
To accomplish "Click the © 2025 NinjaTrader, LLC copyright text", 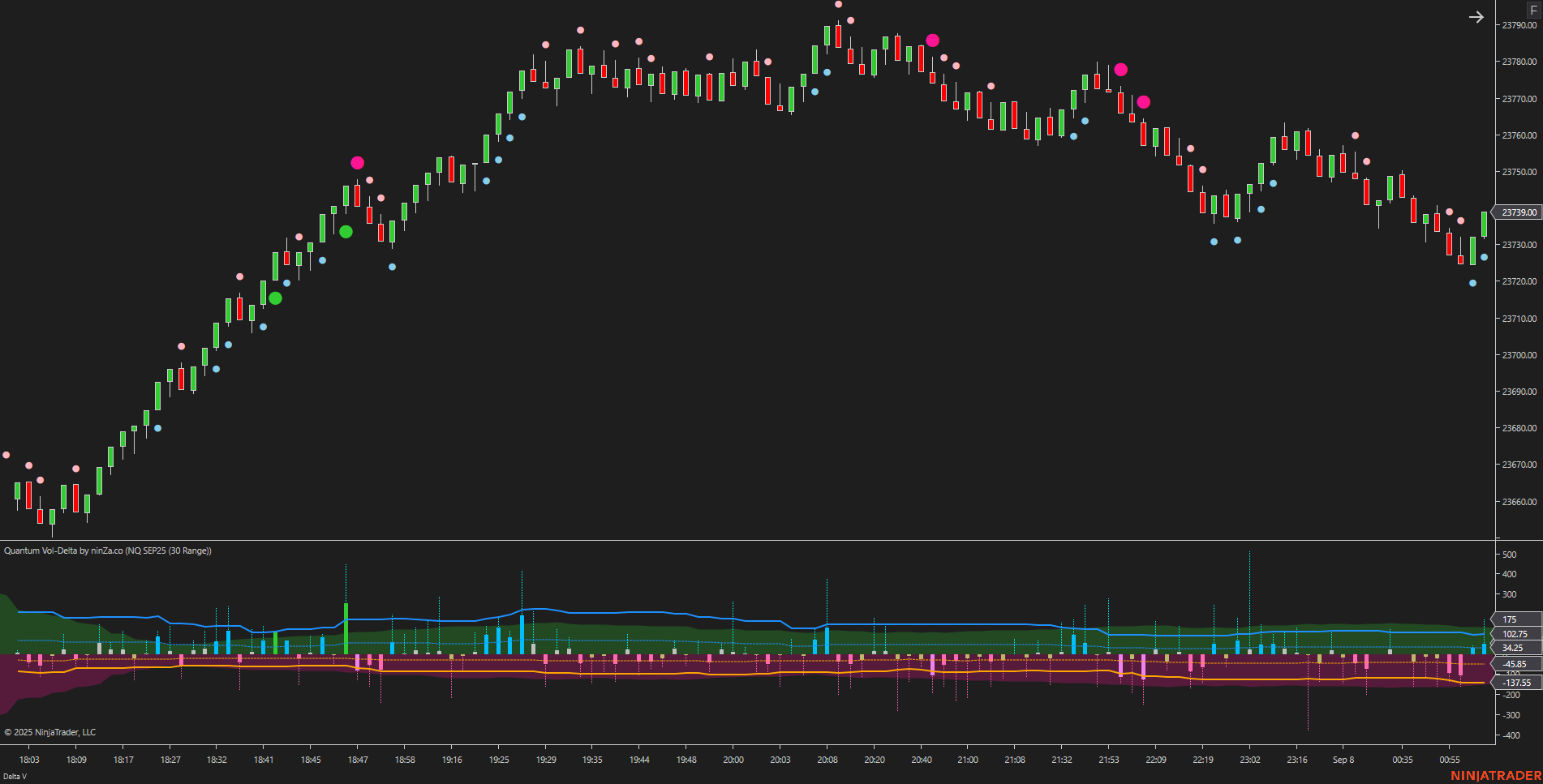I will [49, 732].
